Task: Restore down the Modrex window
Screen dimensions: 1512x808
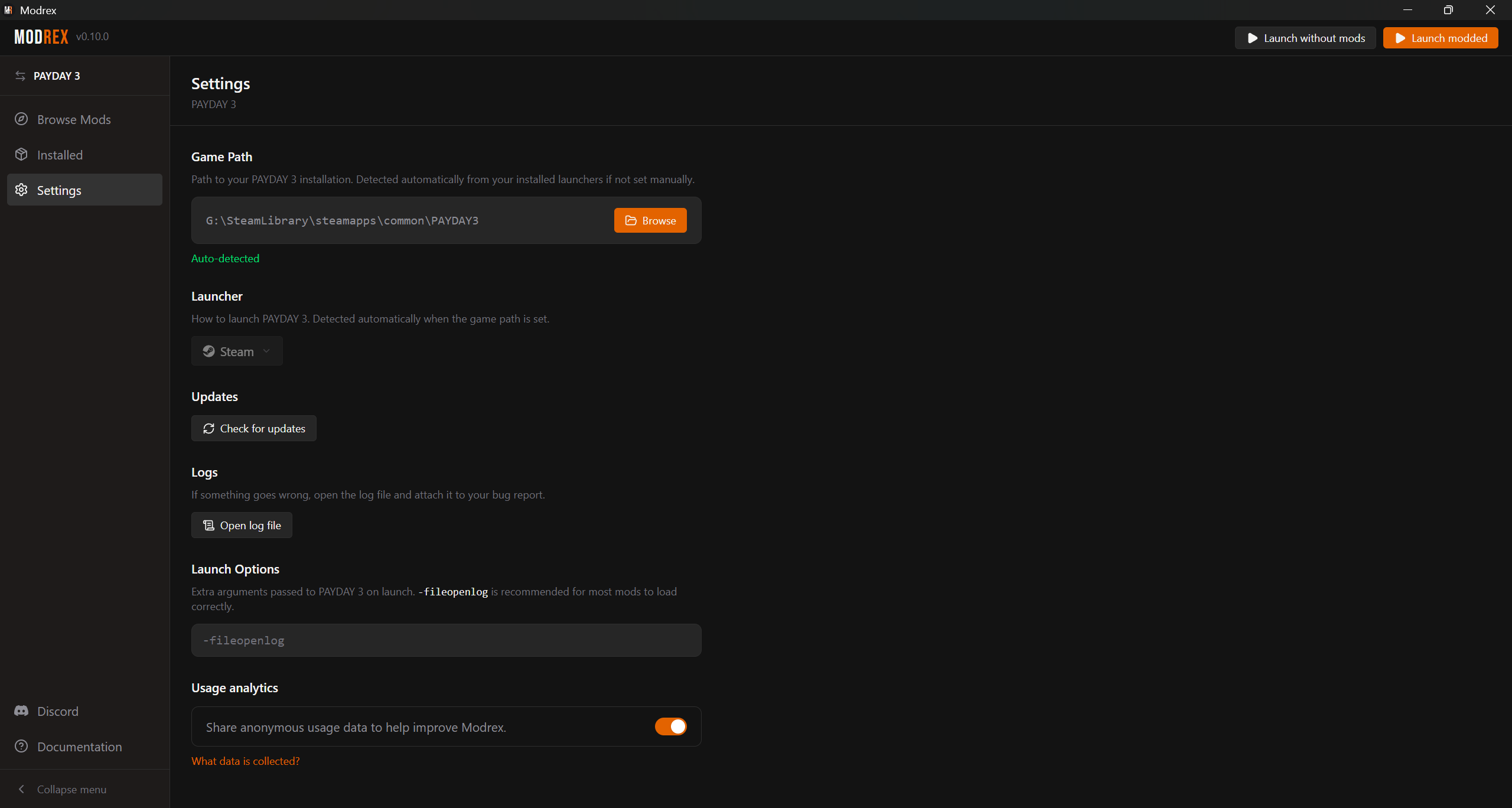Action: click(x=1448, y=10)
